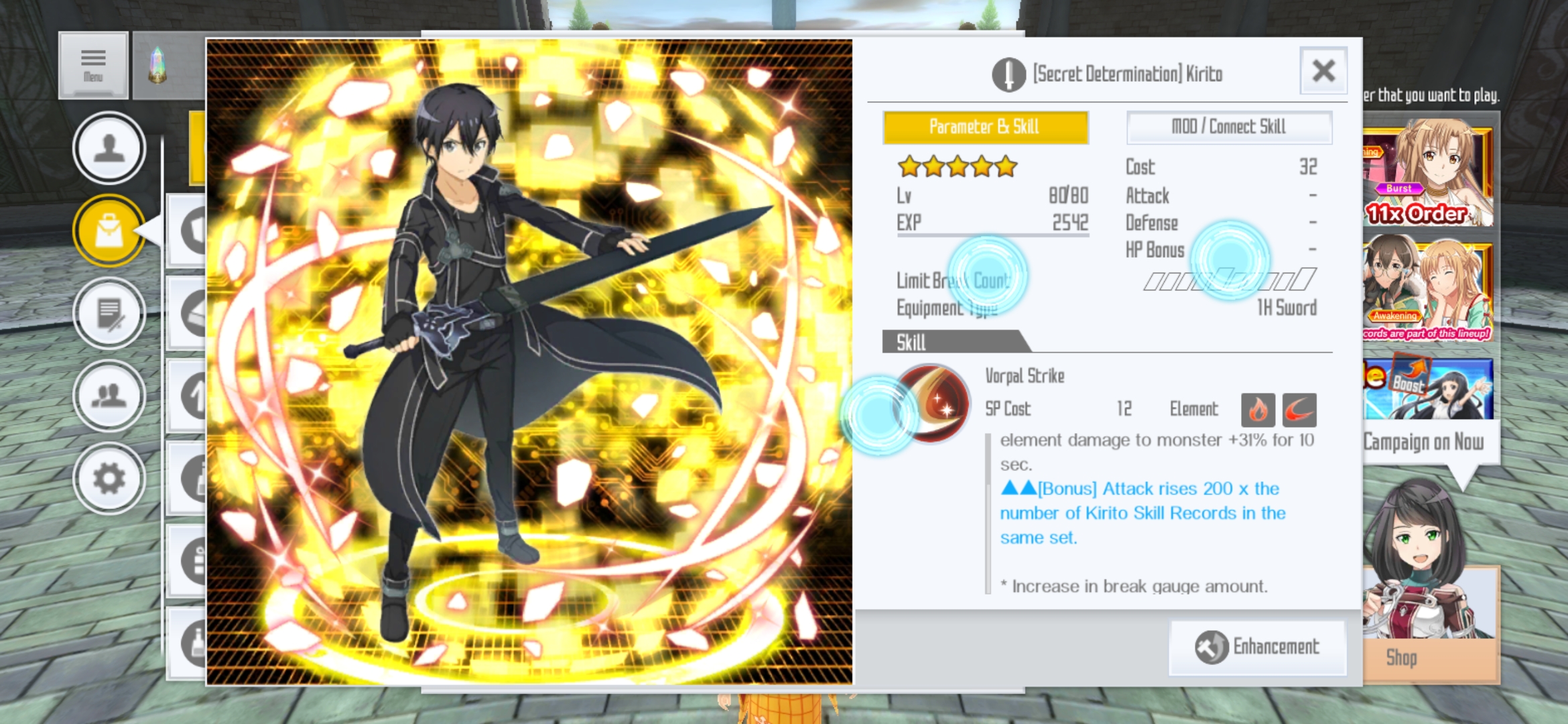
Task: Select the profile silhouette sidebar icon
Action: click(x=109, y=148)
